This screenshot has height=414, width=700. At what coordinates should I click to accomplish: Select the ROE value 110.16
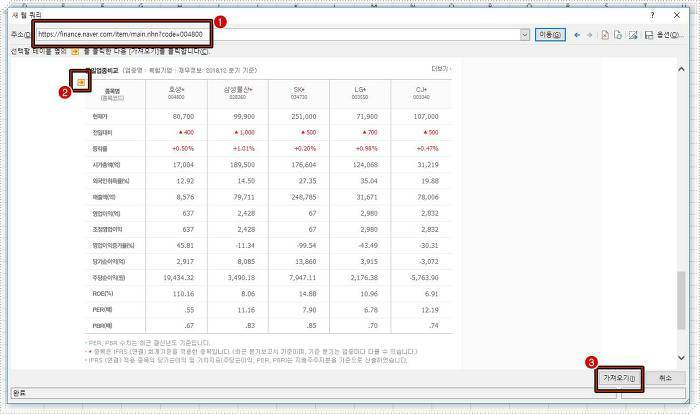point(183,293)
